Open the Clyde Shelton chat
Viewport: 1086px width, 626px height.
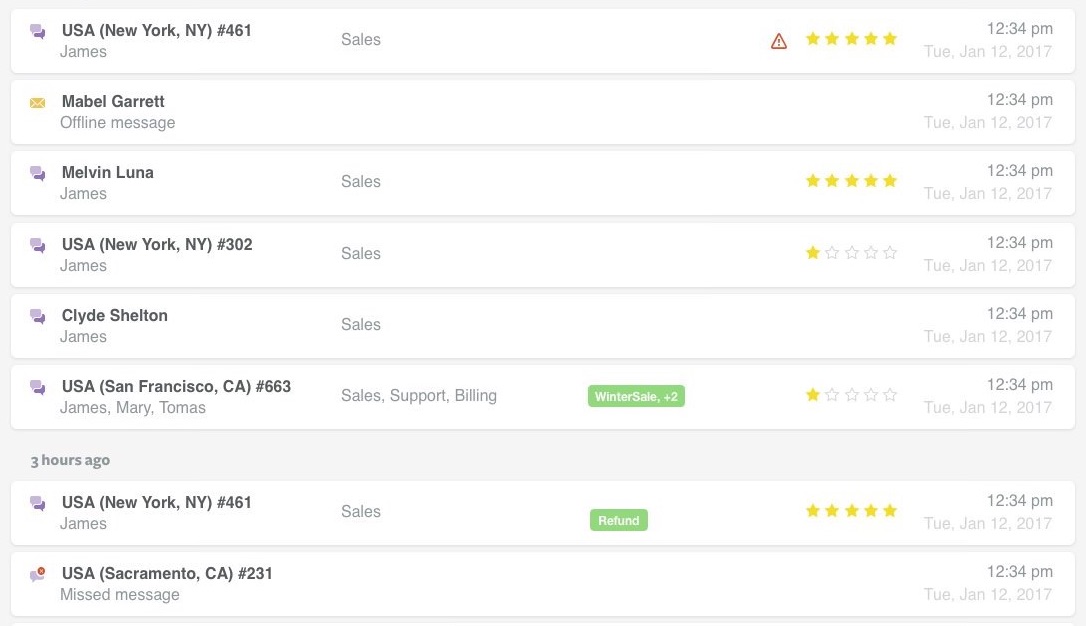[x=115, y=316]
